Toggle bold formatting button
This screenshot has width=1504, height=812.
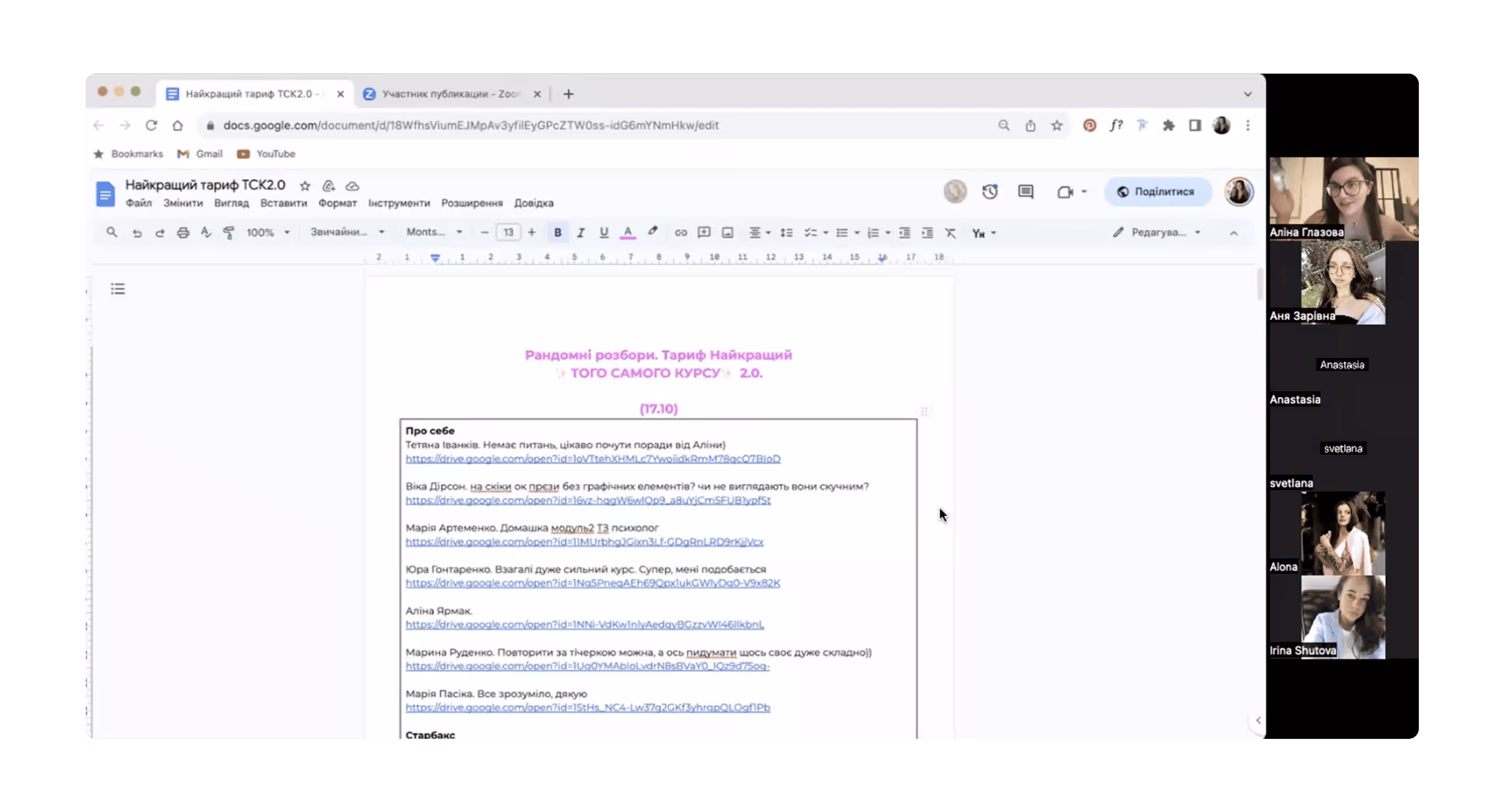pos(557,233)
